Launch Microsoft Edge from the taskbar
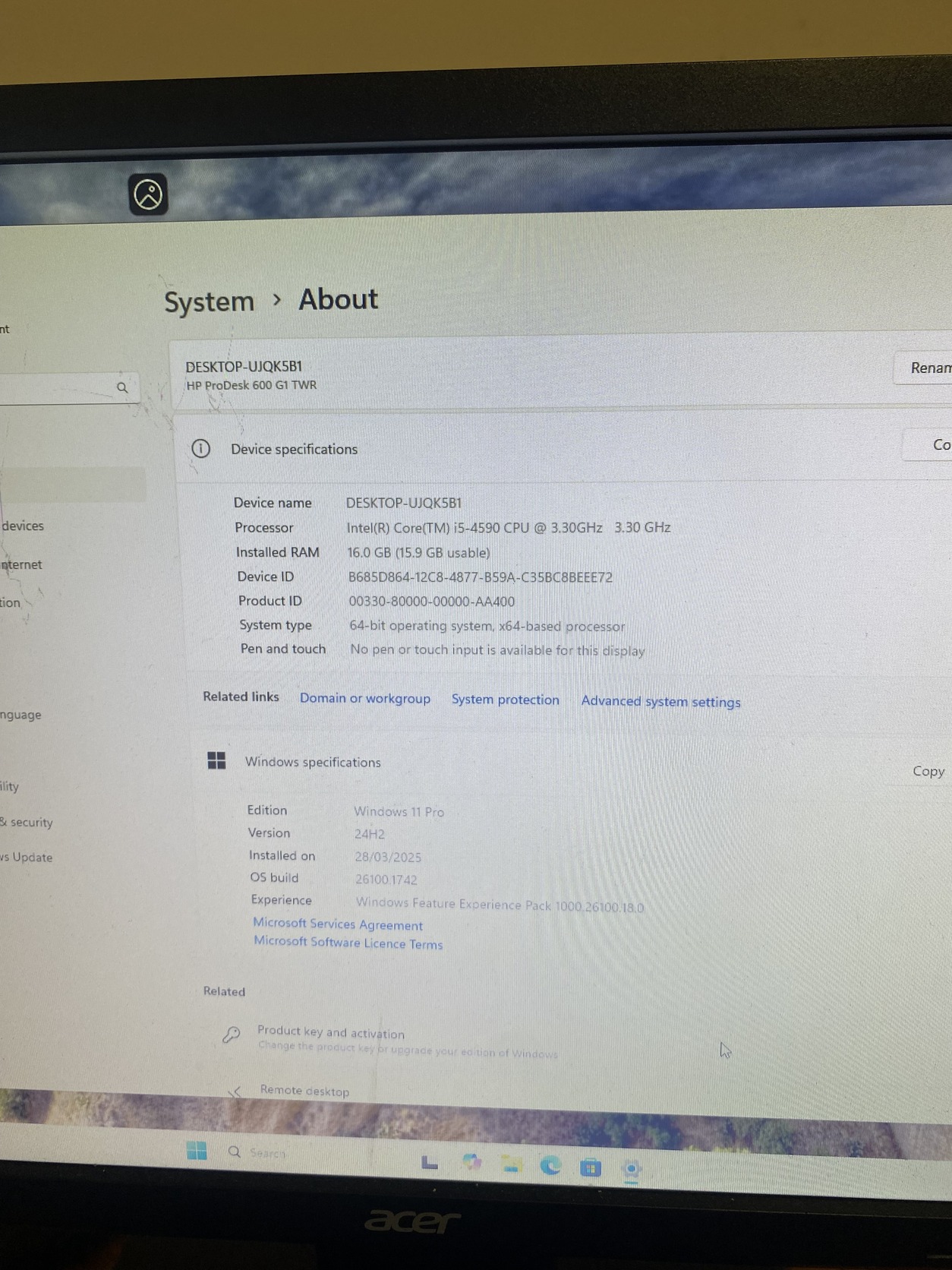Viewport: 952px width, 1270px height. coord(550,1165)
